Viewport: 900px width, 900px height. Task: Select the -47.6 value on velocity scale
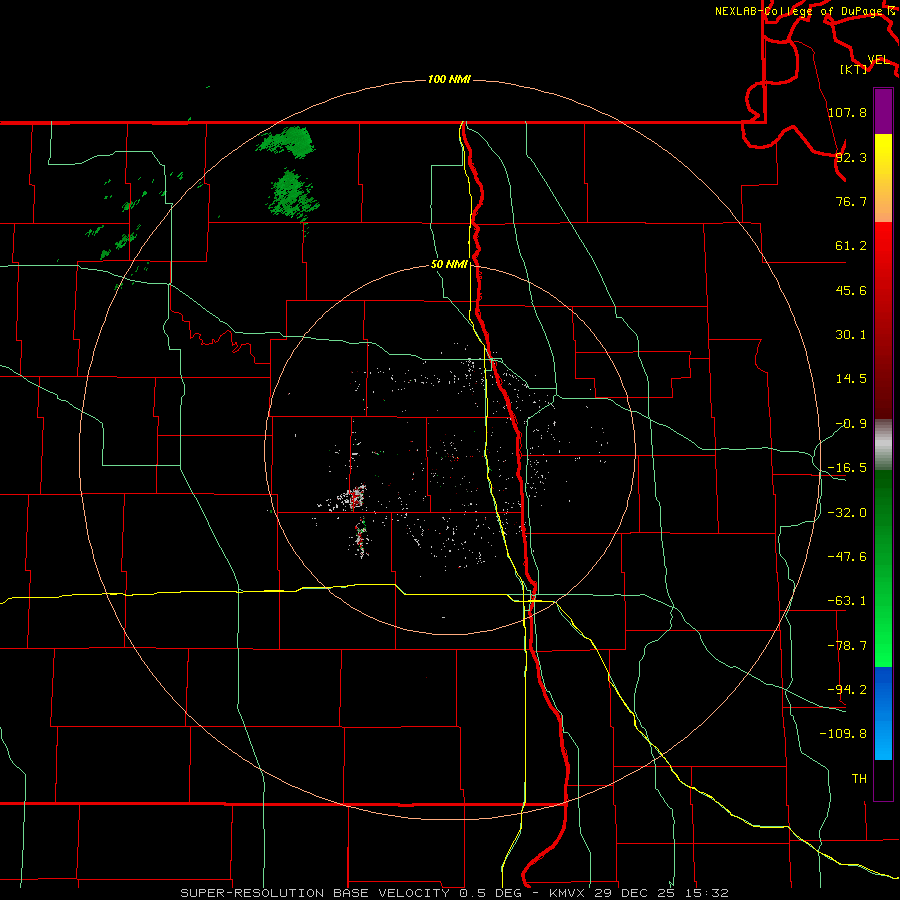(x=847, y=557)
